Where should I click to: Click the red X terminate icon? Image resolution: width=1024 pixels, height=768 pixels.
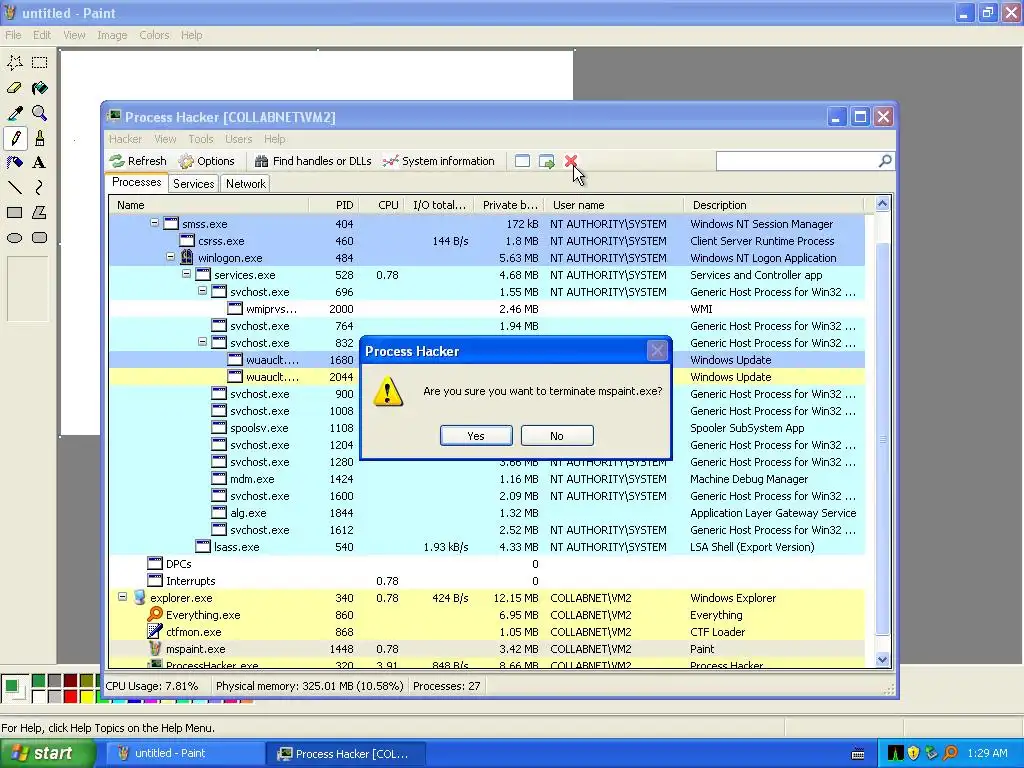[x=571, y=161]
